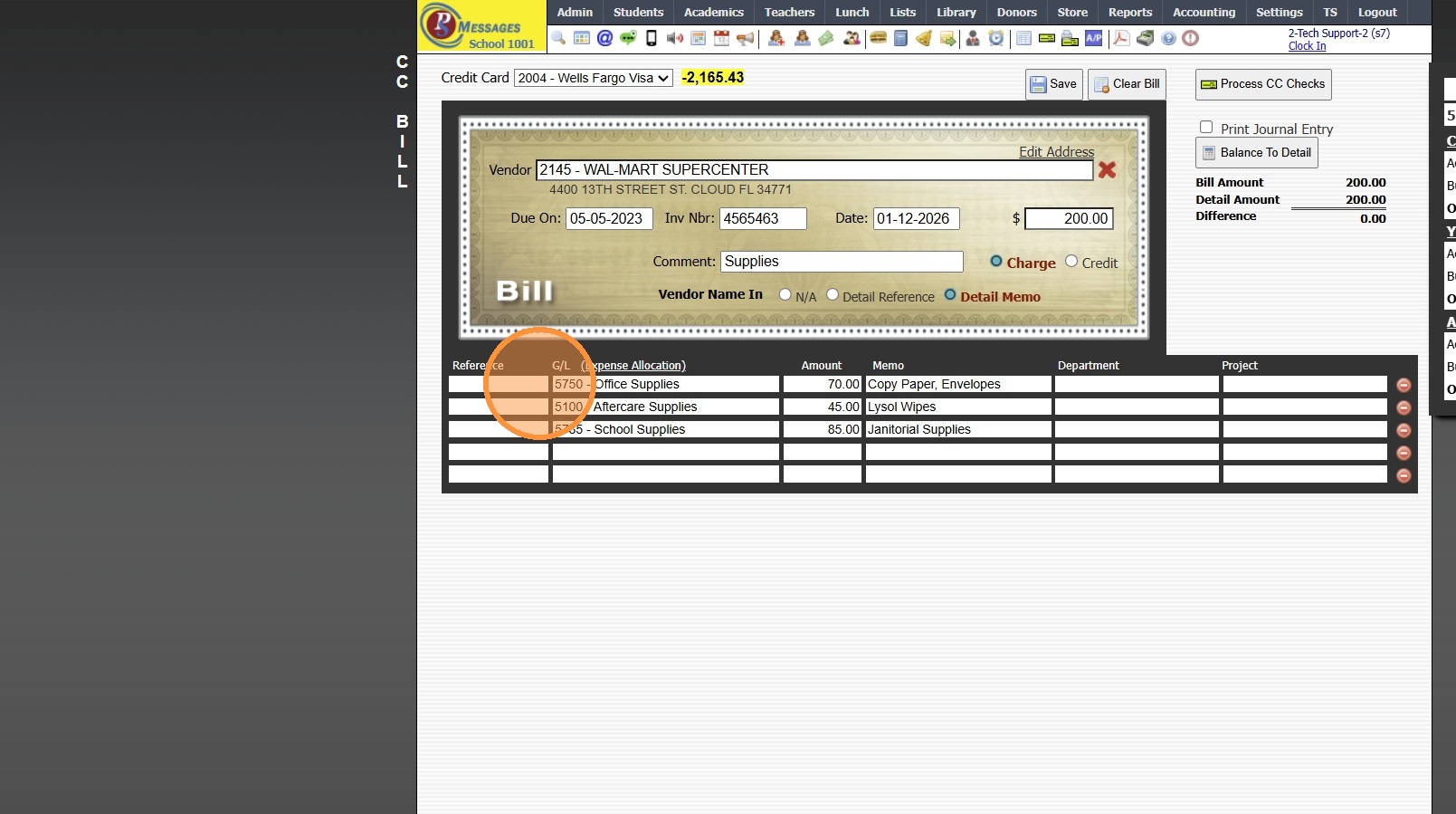
Task: Open the Lunch menu
Action: pos(852,12)
